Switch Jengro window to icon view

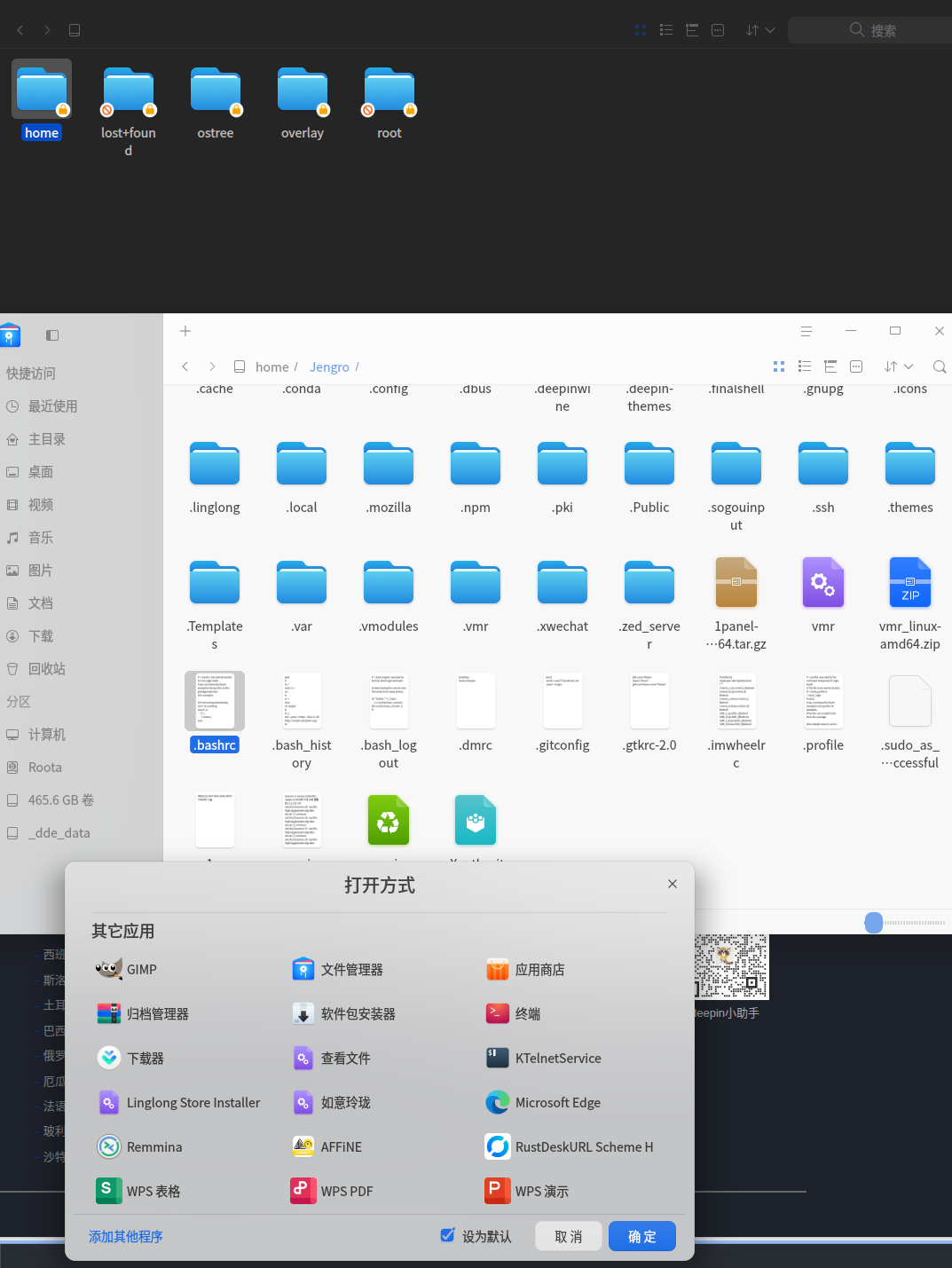779,366
